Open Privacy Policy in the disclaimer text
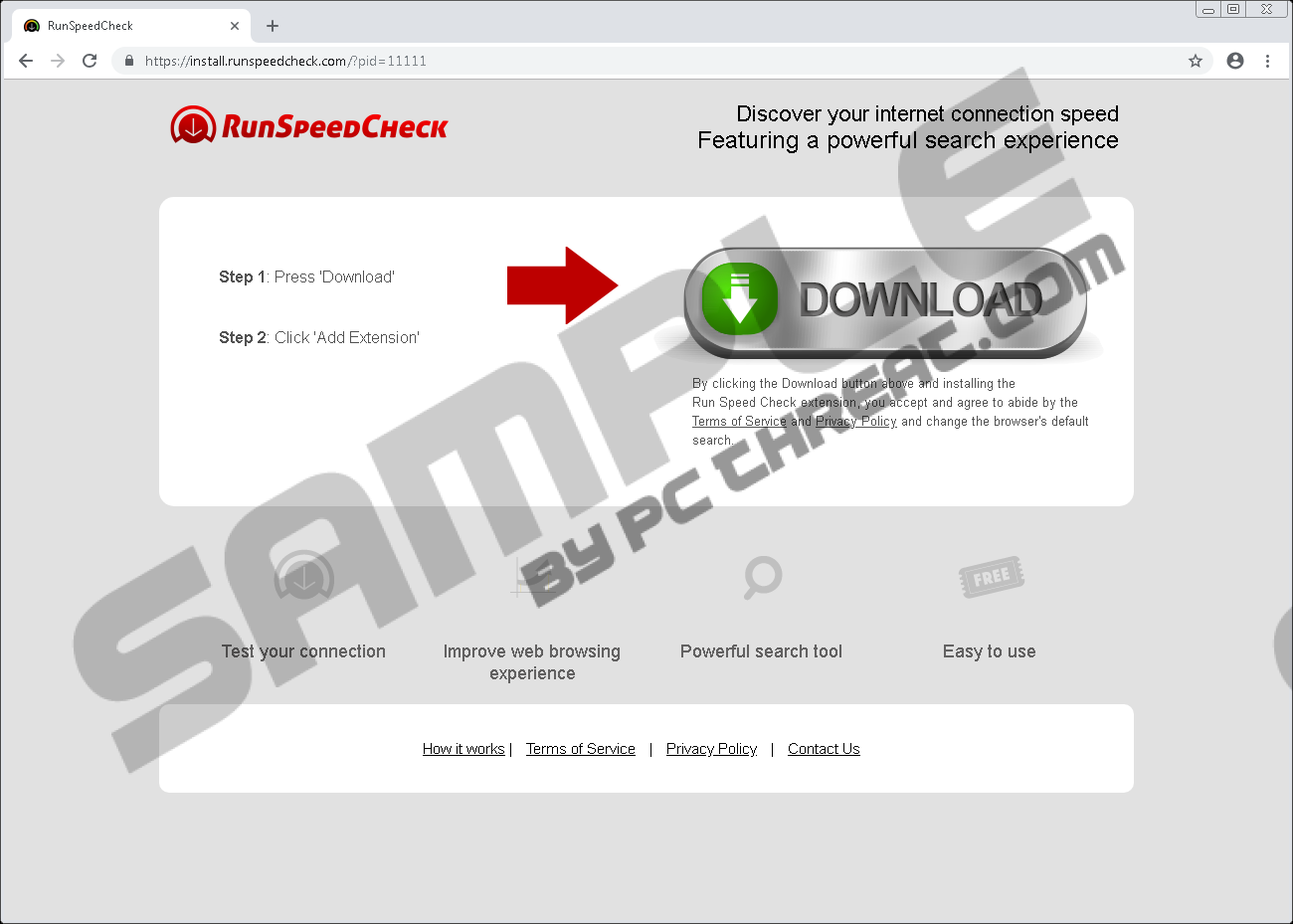Screen dimensions: 1293x924 (856, 422)
